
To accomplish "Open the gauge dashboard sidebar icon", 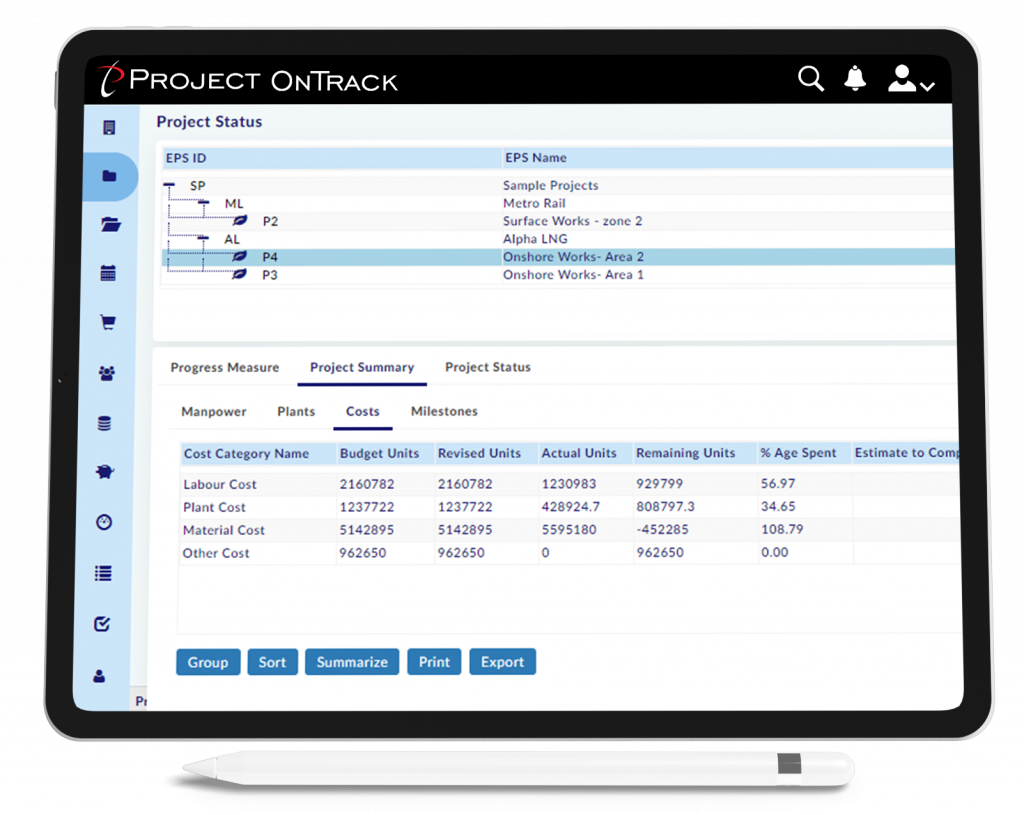I will [104, 522].
